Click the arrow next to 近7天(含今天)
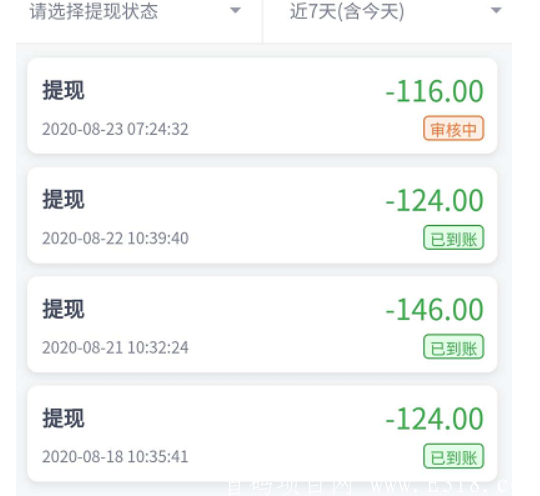 point(496,11)
